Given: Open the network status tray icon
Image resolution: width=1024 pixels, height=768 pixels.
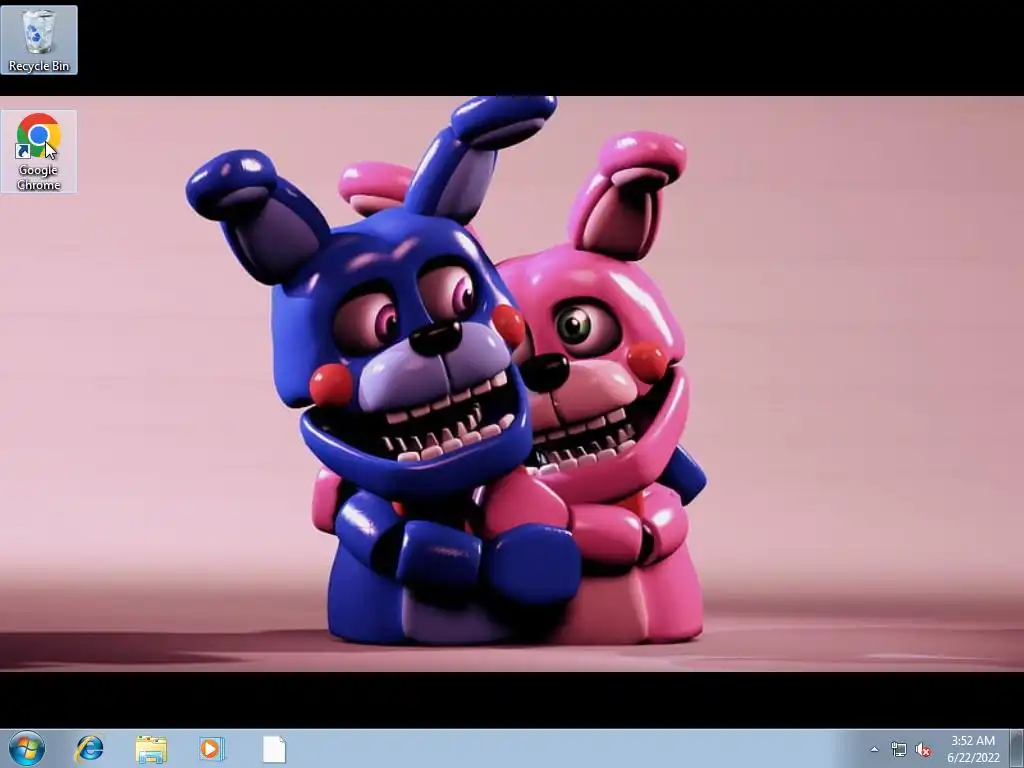Looking at the screenshot, I should click(899, 749).
